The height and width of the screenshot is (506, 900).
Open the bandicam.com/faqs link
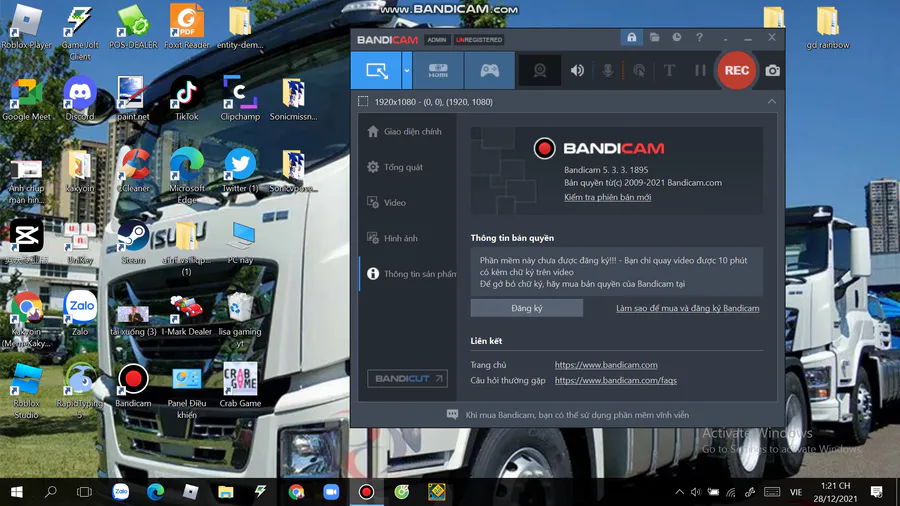(x=615, y=380)
